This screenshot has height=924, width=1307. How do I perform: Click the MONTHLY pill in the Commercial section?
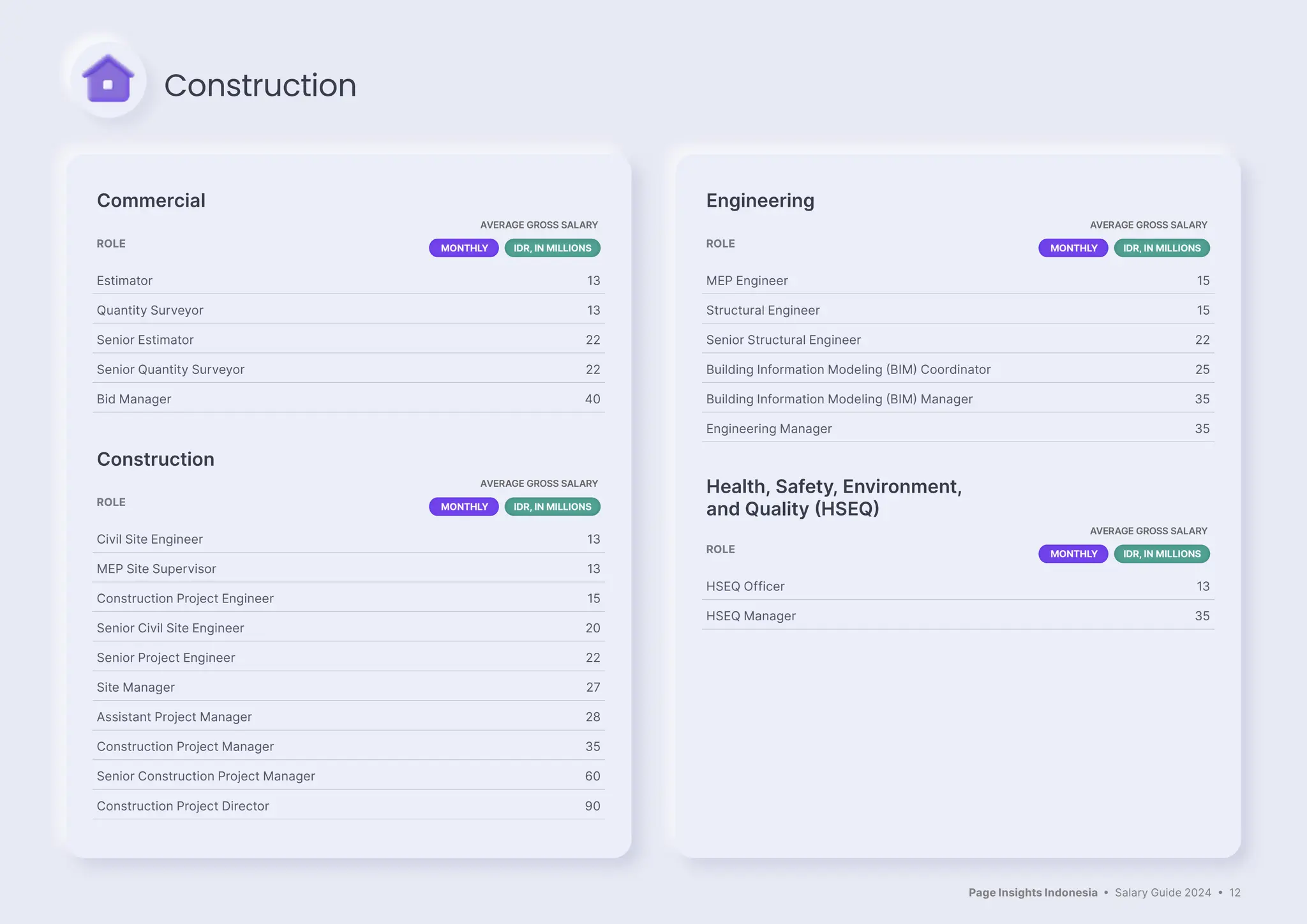[x=464, y=248]
